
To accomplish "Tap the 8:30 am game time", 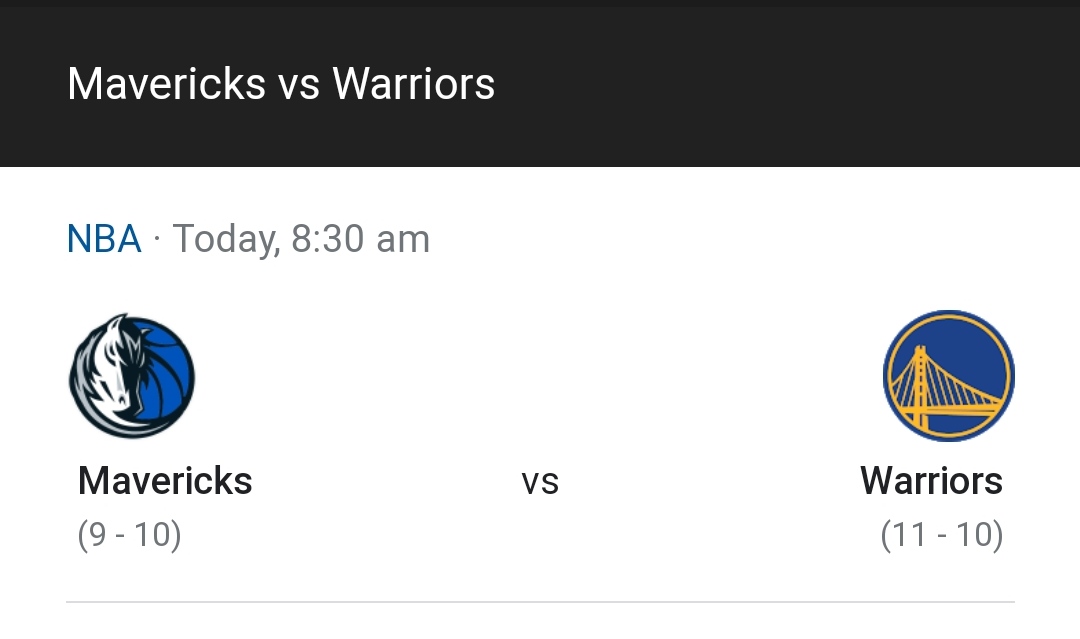I will pos(360,240).
